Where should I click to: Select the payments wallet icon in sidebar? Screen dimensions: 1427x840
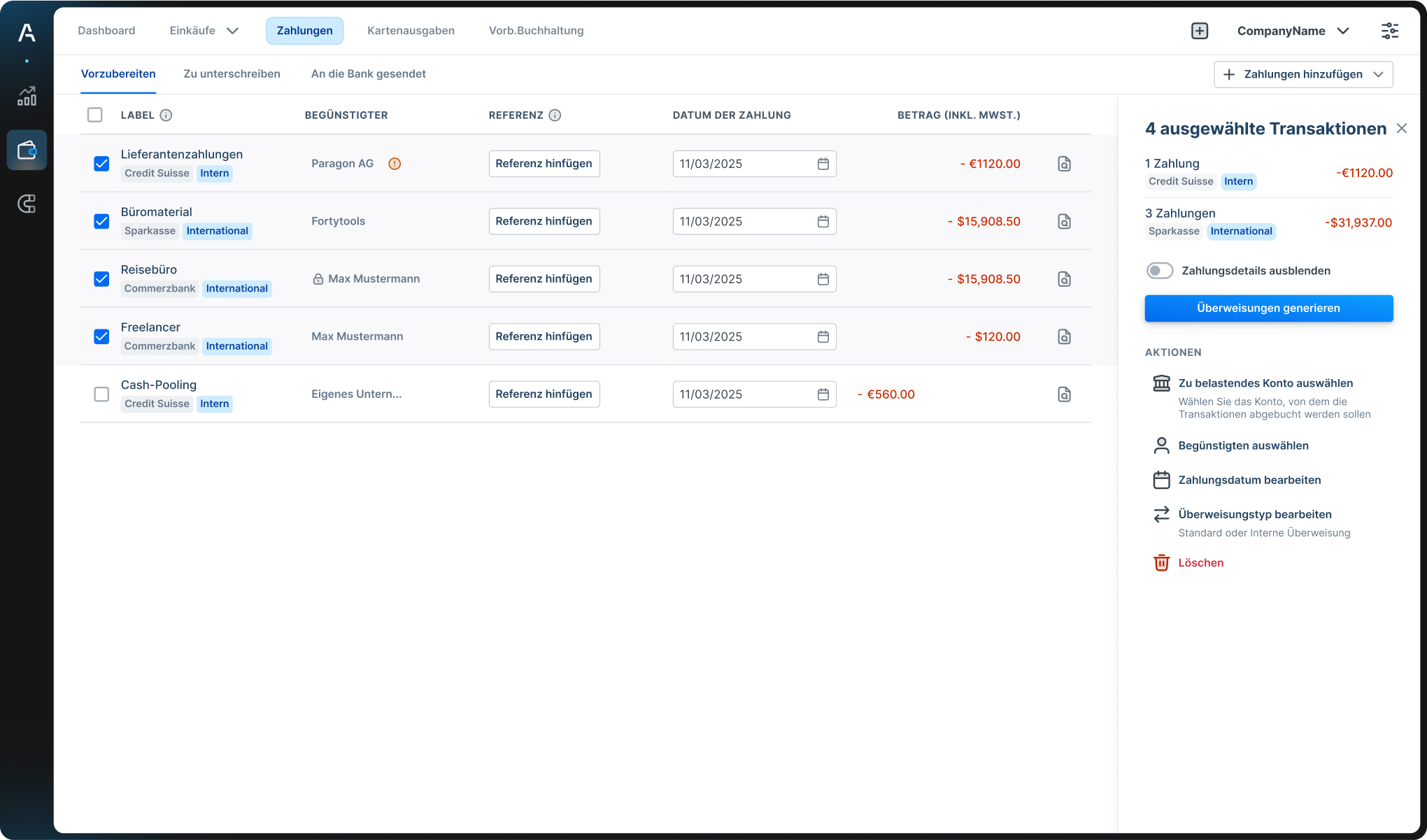pyautogui.click(x=27, y=150)
